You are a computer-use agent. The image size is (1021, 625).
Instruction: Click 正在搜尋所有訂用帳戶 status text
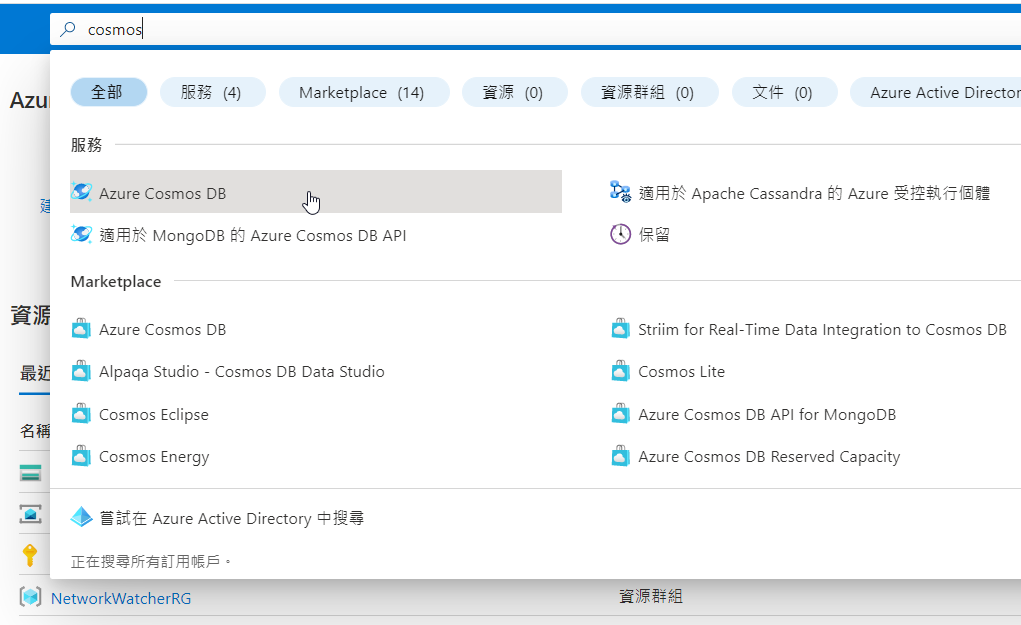click(x=151, y=561)
